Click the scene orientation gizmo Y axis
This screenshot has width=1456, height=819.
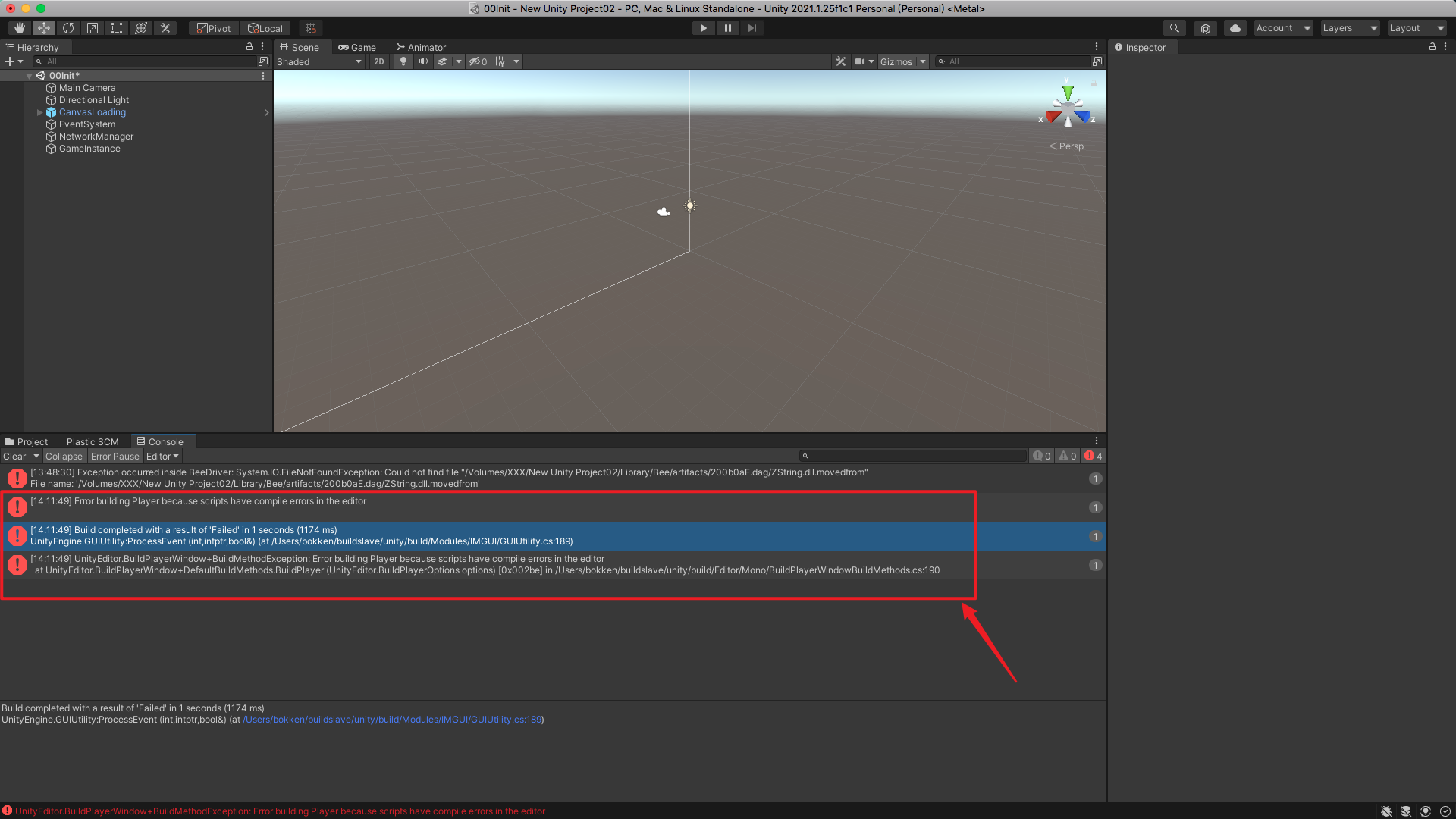click(1068, 91)
